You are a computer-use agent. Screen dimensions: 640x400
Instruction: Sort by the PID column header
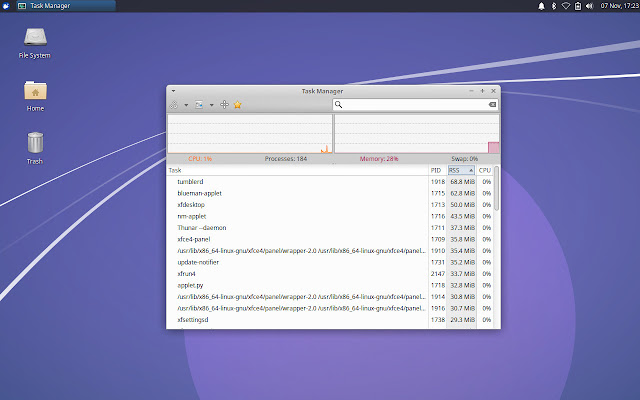438,170
